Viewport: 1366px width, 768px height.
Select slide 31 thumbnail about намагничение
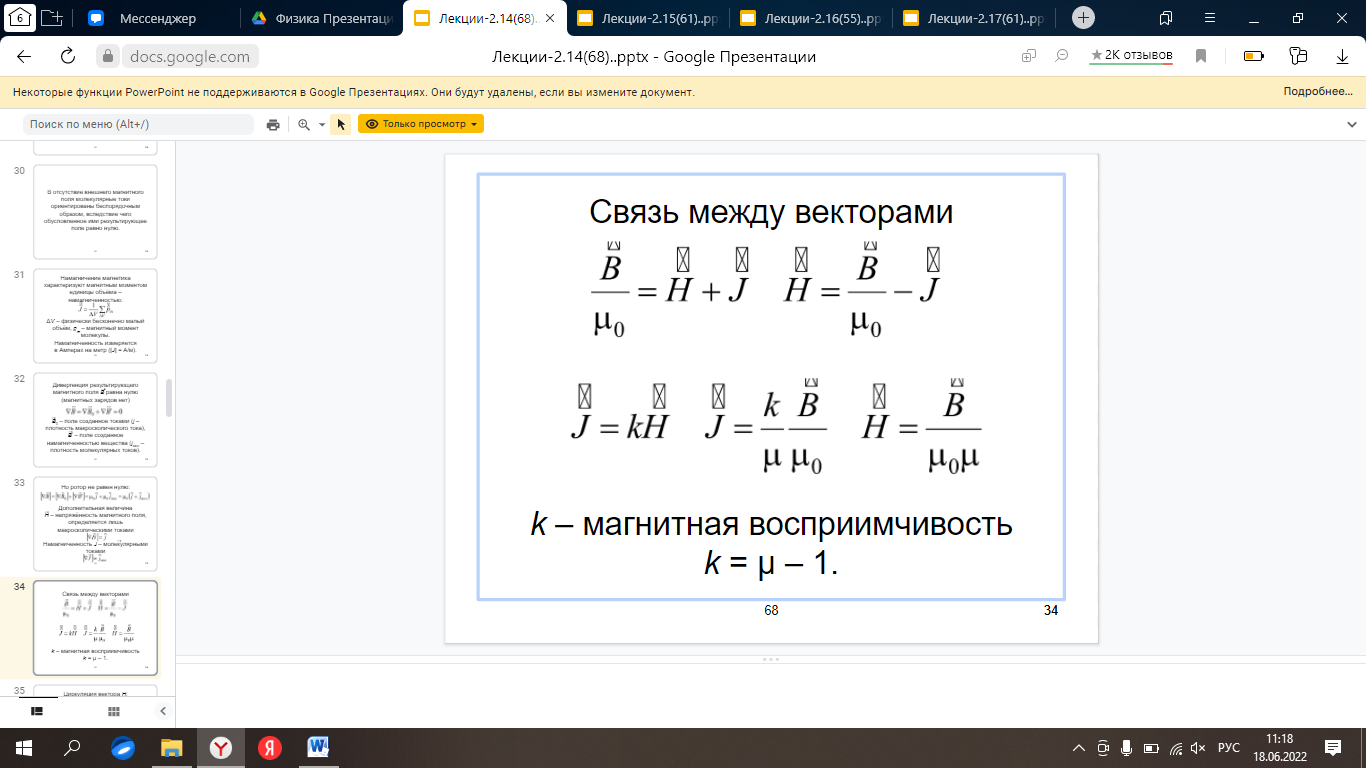tap(95, 316)
